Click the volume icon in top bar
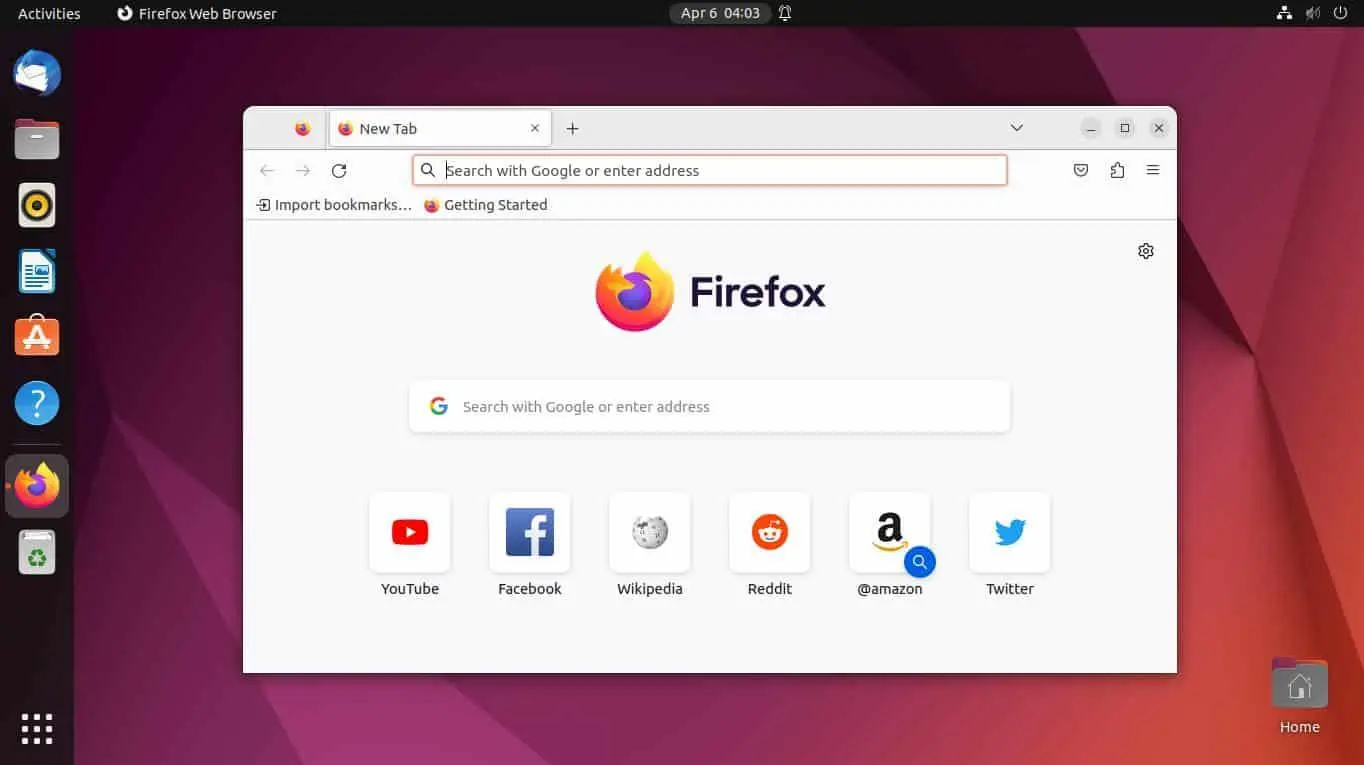1364x765 pixels. point(1313,13)
